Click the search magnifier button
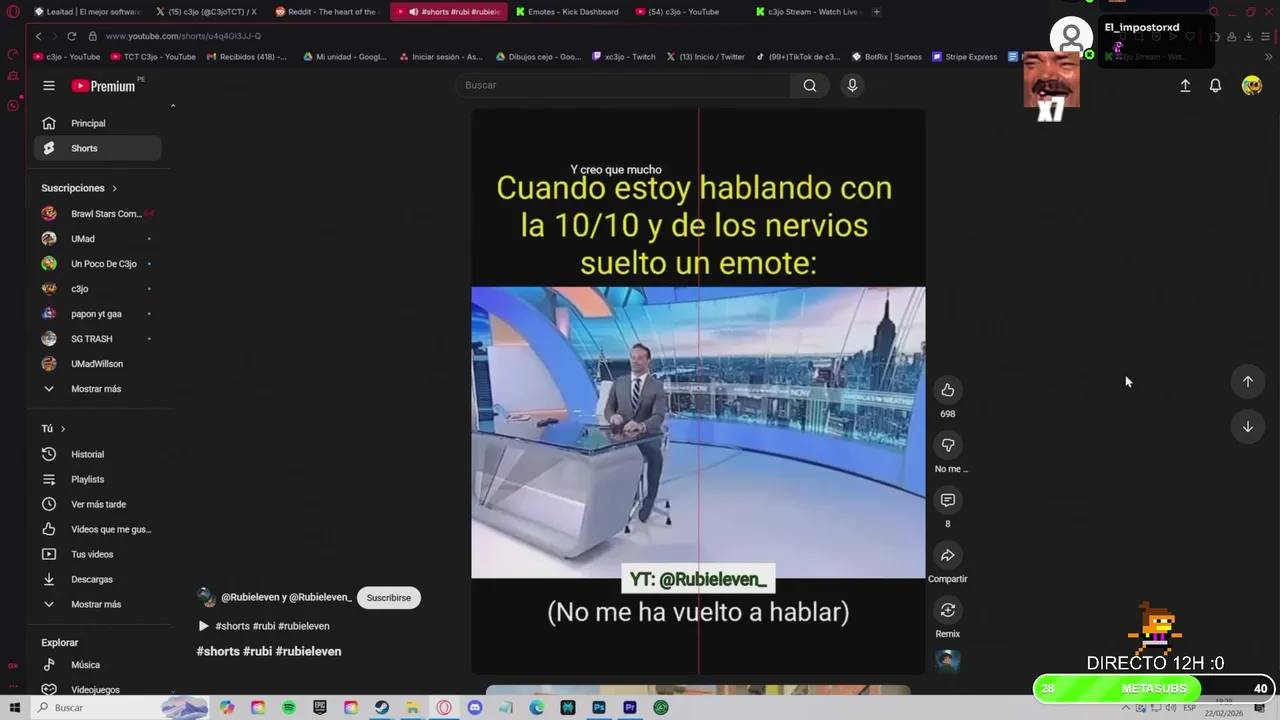1280x720 pixels. pyautogui.click(x=810, y=86)
